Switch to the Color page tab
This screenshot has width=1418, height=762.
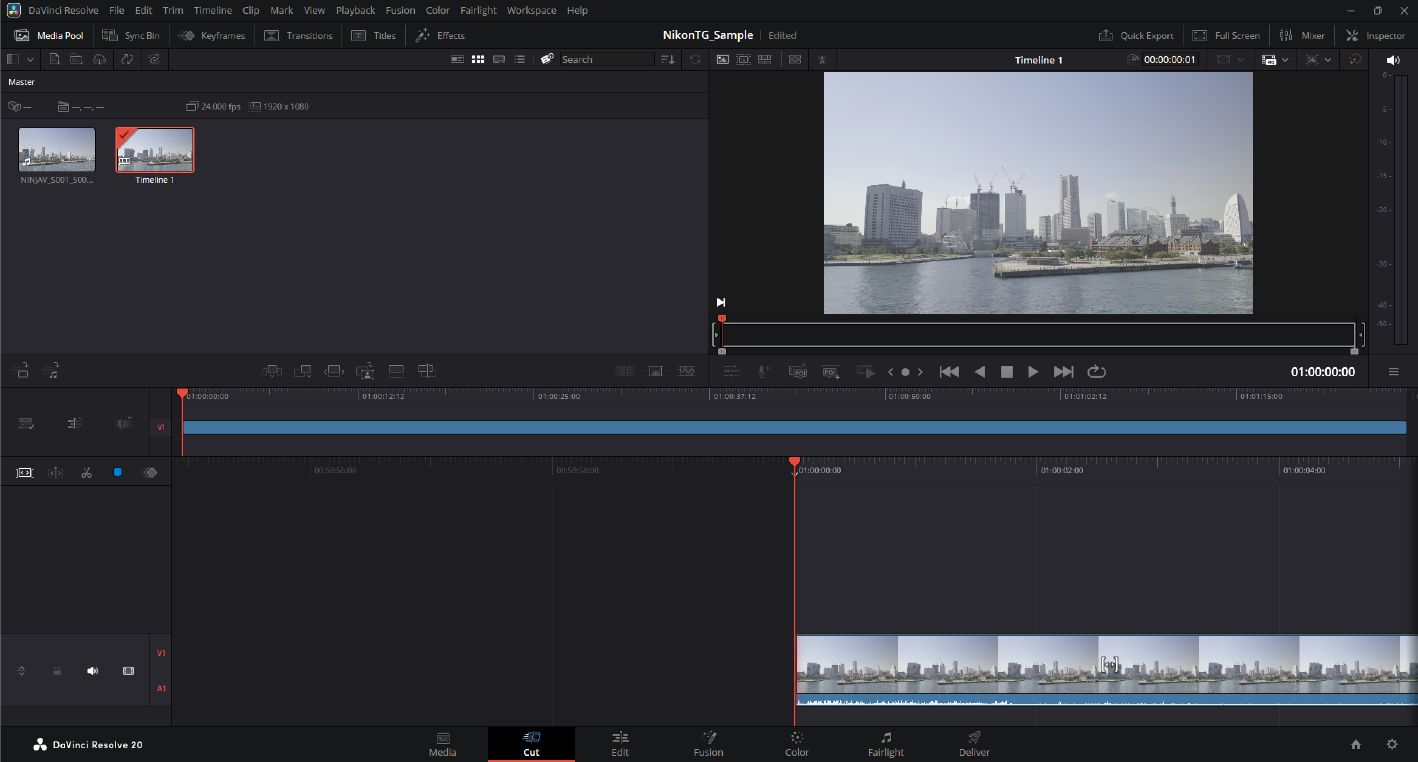(x=797, y=744)
